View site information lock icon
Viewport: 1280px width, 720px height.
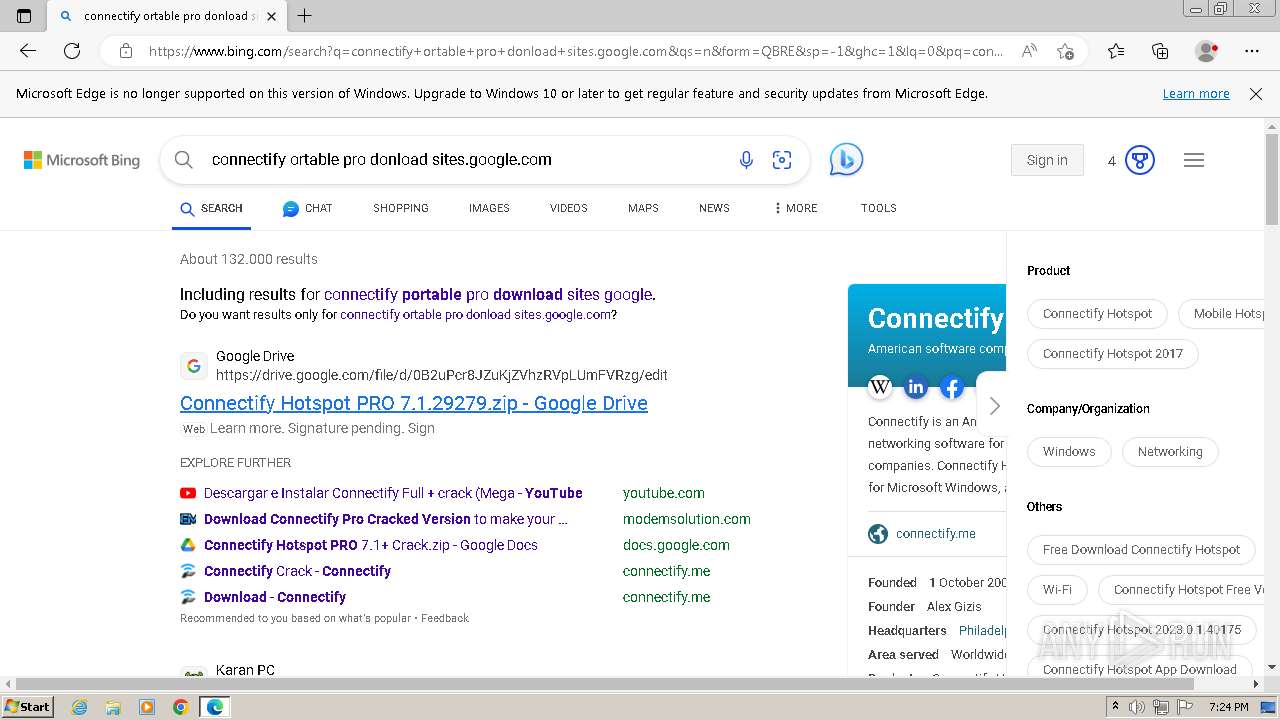click(126, 51)
